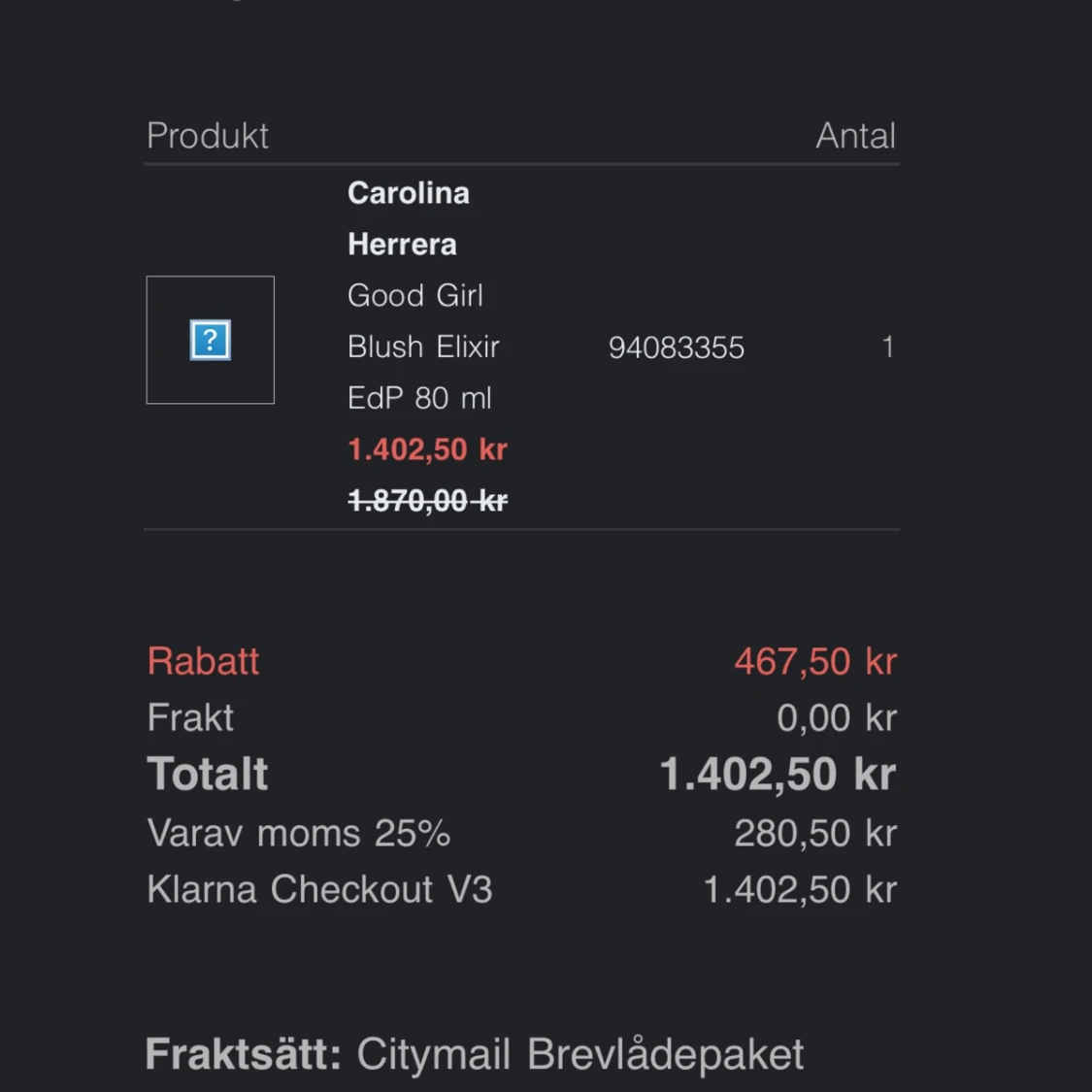Tap the bold total amount 1.402,50 kr
The width and height of the screenshot is (1092, 1092).
[778, 774]
